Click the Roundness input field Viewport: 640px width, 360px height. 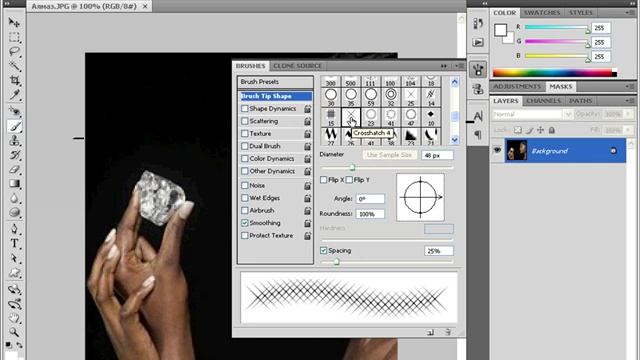point(370,214)
